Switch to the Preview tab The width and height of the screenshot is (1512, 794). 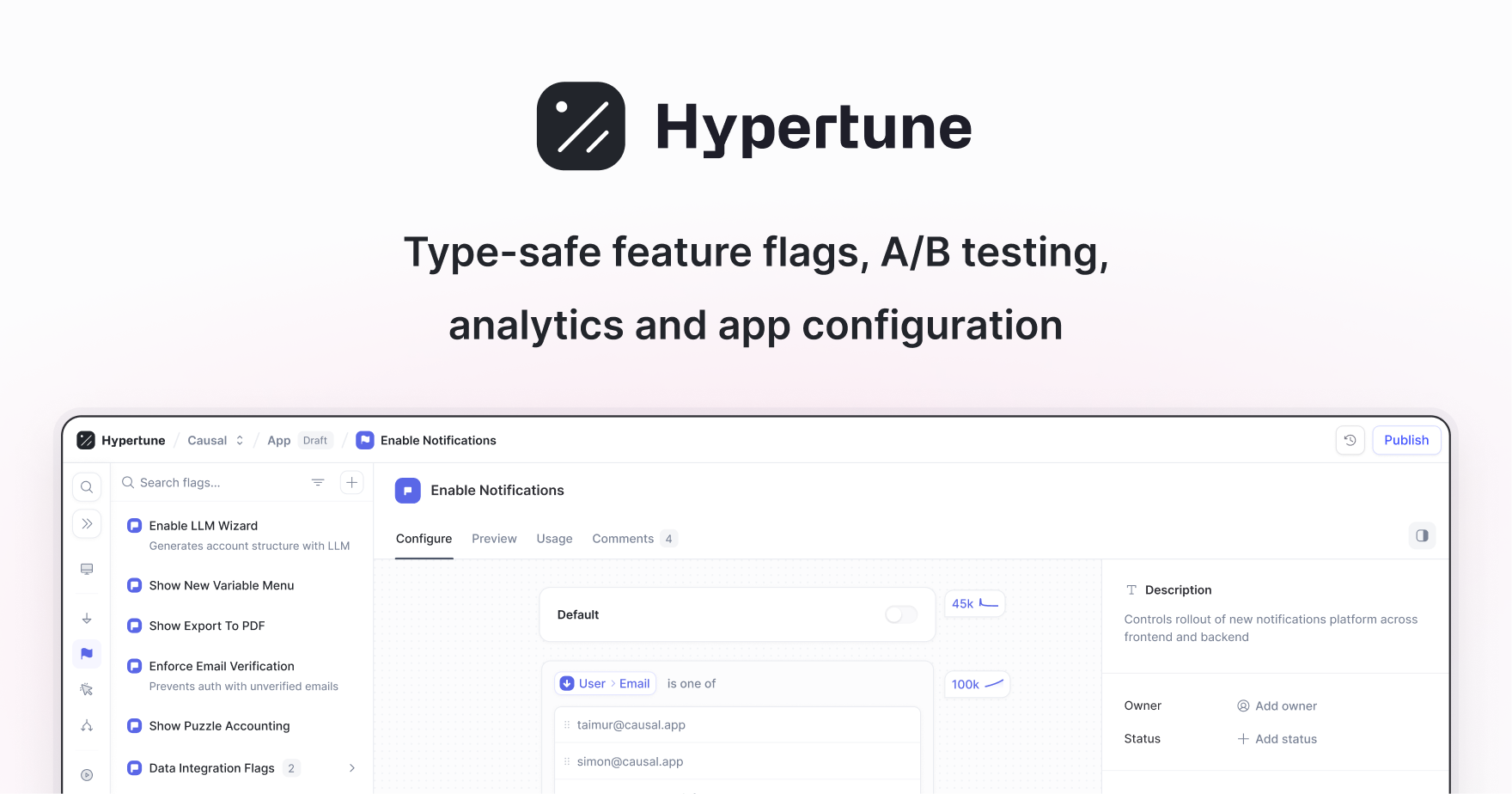pos(494,538)
